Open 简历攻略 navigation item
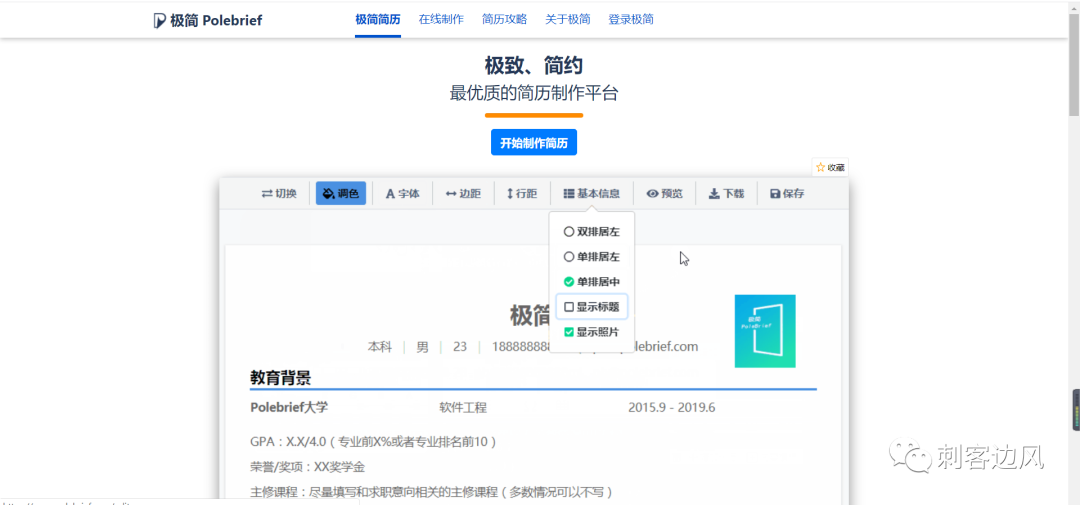Viewport: 1080px width, 505px height. point(504,19)
